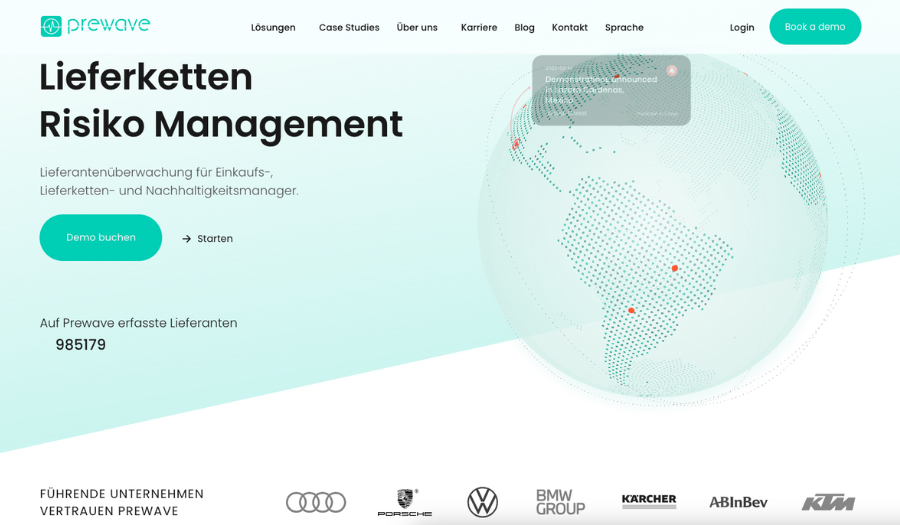Click the Login link

coord(742,28)
